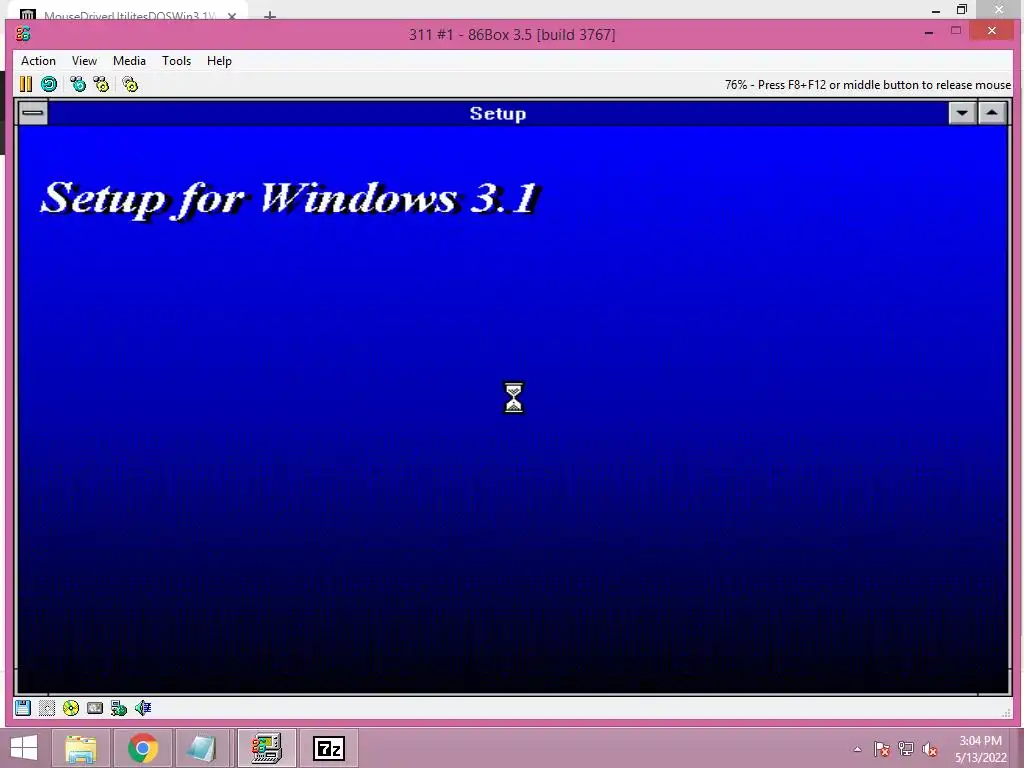
Task: Open the notepad-like taskbar app
Action: point(202,748)
